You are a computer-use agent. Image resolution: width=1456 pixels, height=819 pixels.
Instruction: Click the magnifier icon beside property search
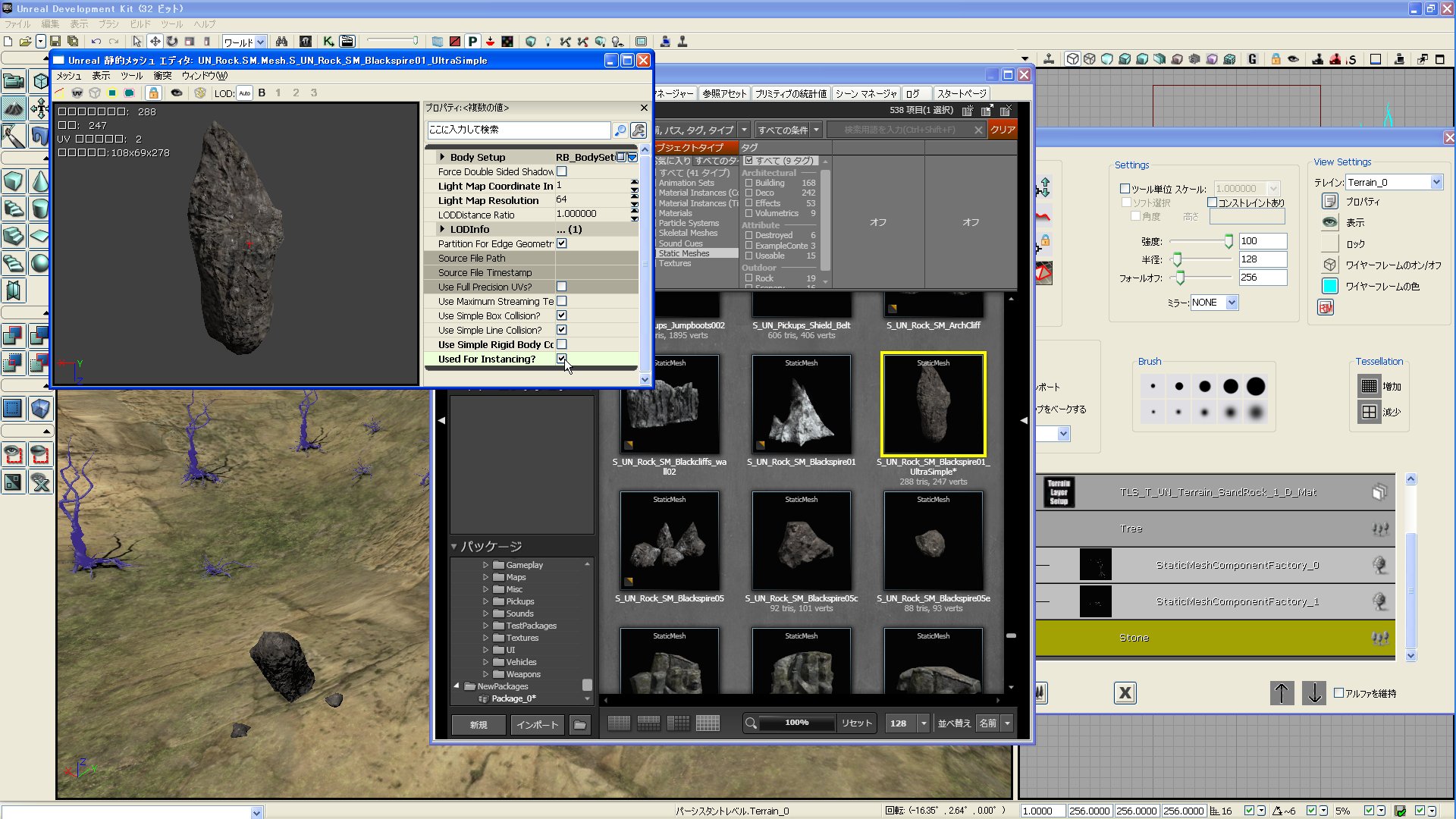620,130
